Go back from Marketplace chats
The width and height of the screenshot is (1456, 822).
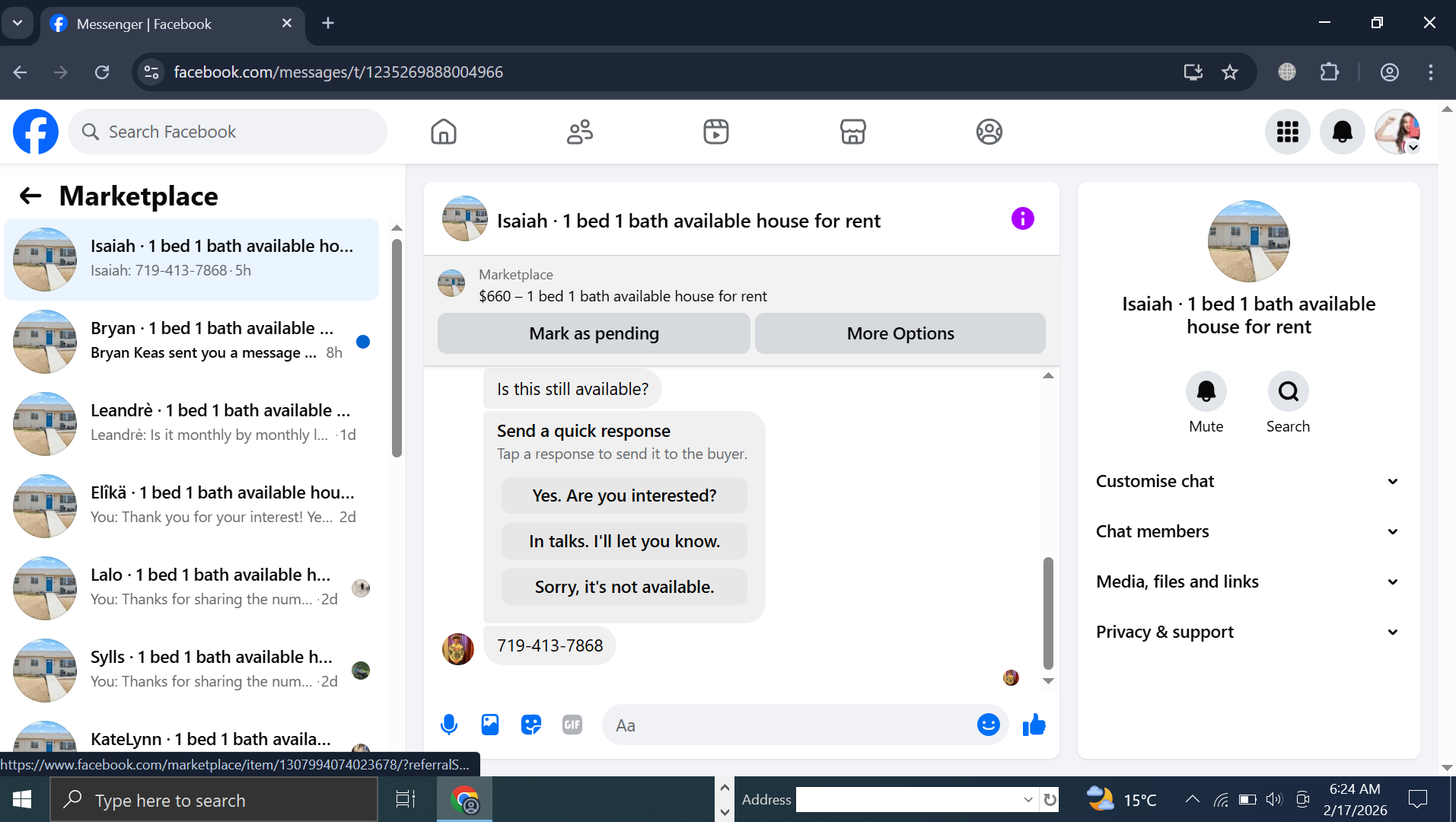(30, 196)
